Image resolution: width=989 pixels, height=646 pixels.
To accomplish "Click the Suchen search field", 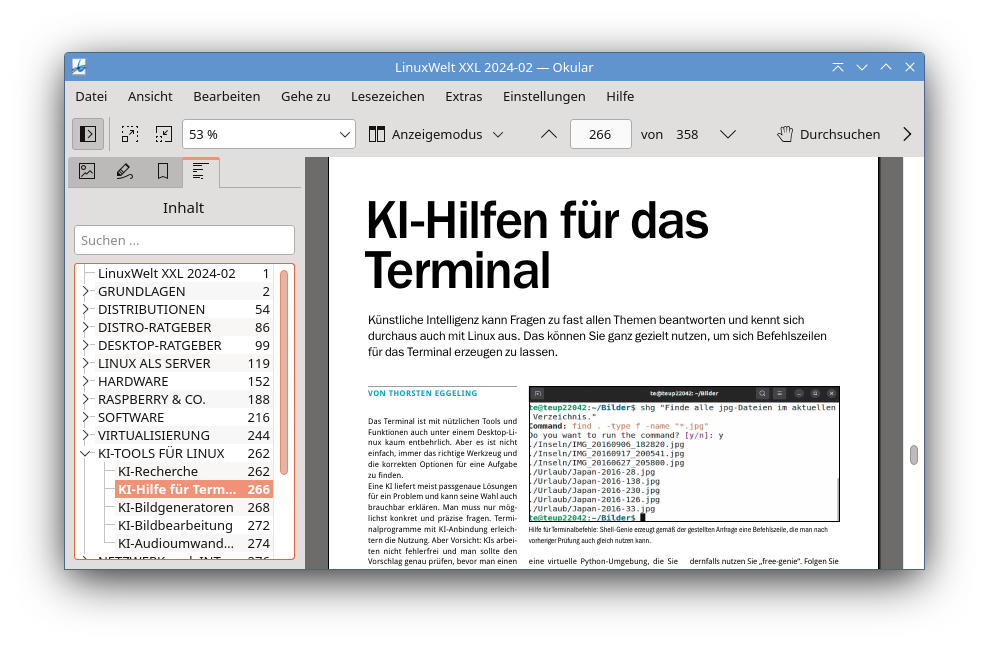I will (184, 240).
